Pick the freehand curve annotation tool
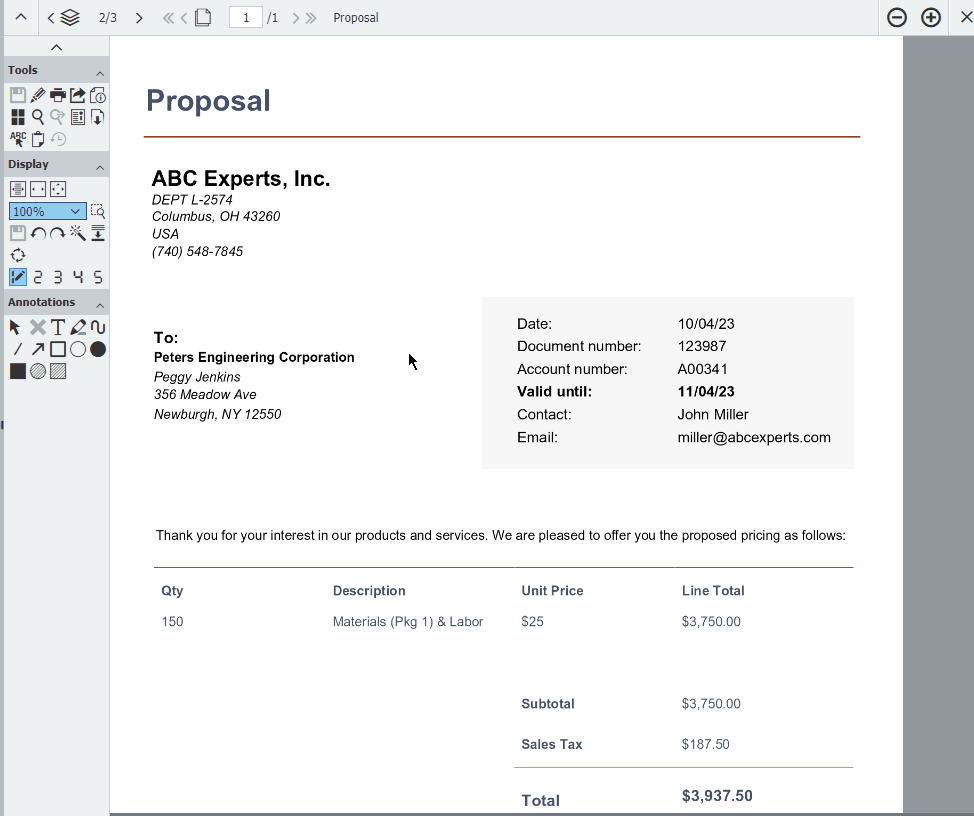The width and height of the screenshot is (974, 816). click(98, 327)
